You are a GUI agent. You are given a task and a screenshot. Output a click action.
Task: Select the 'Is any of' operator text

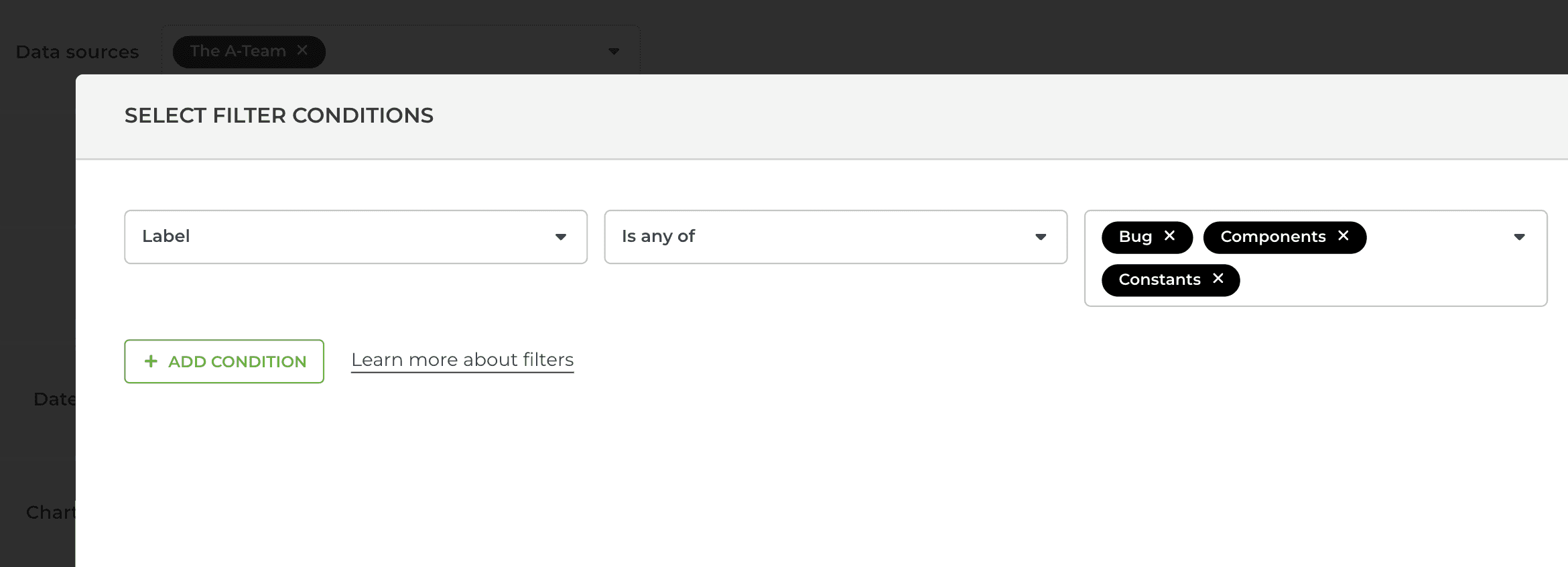(658, 236)
